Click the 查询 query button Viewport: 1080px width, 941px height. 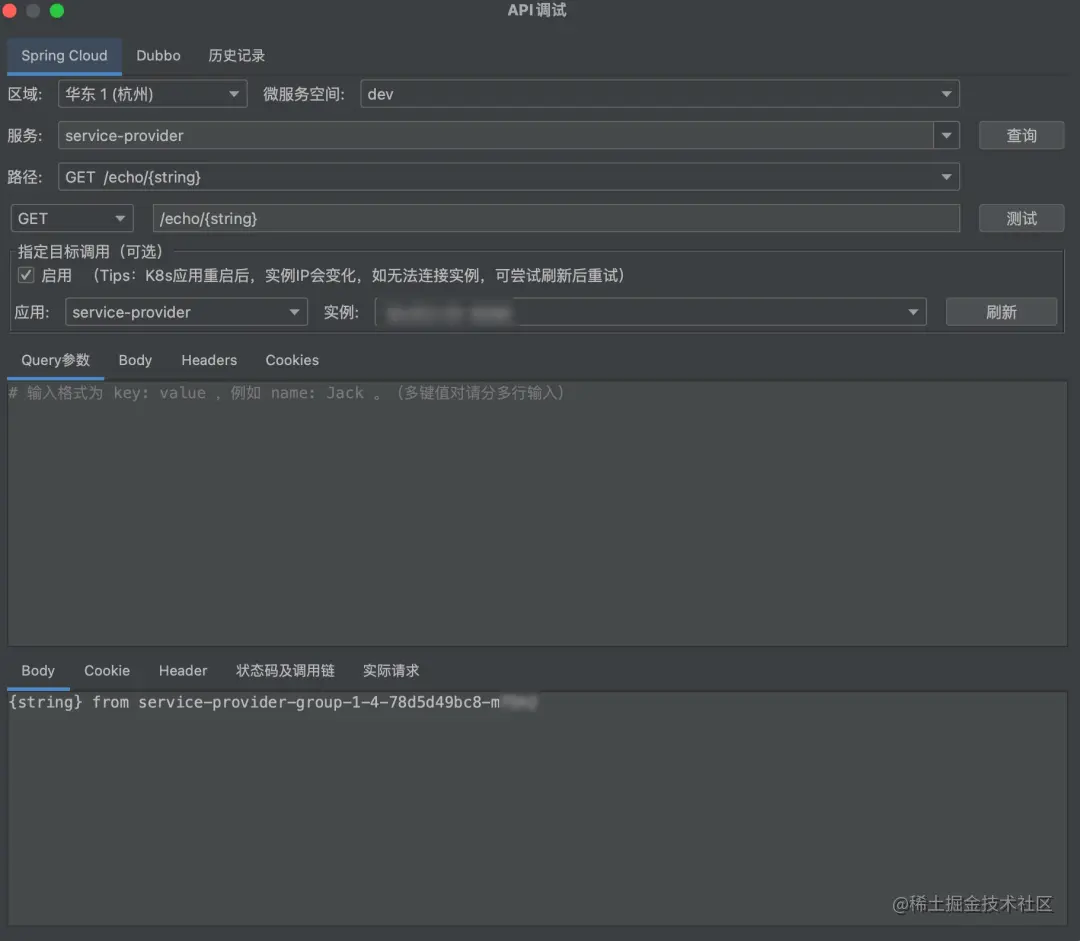click(x=1021, y=136)
